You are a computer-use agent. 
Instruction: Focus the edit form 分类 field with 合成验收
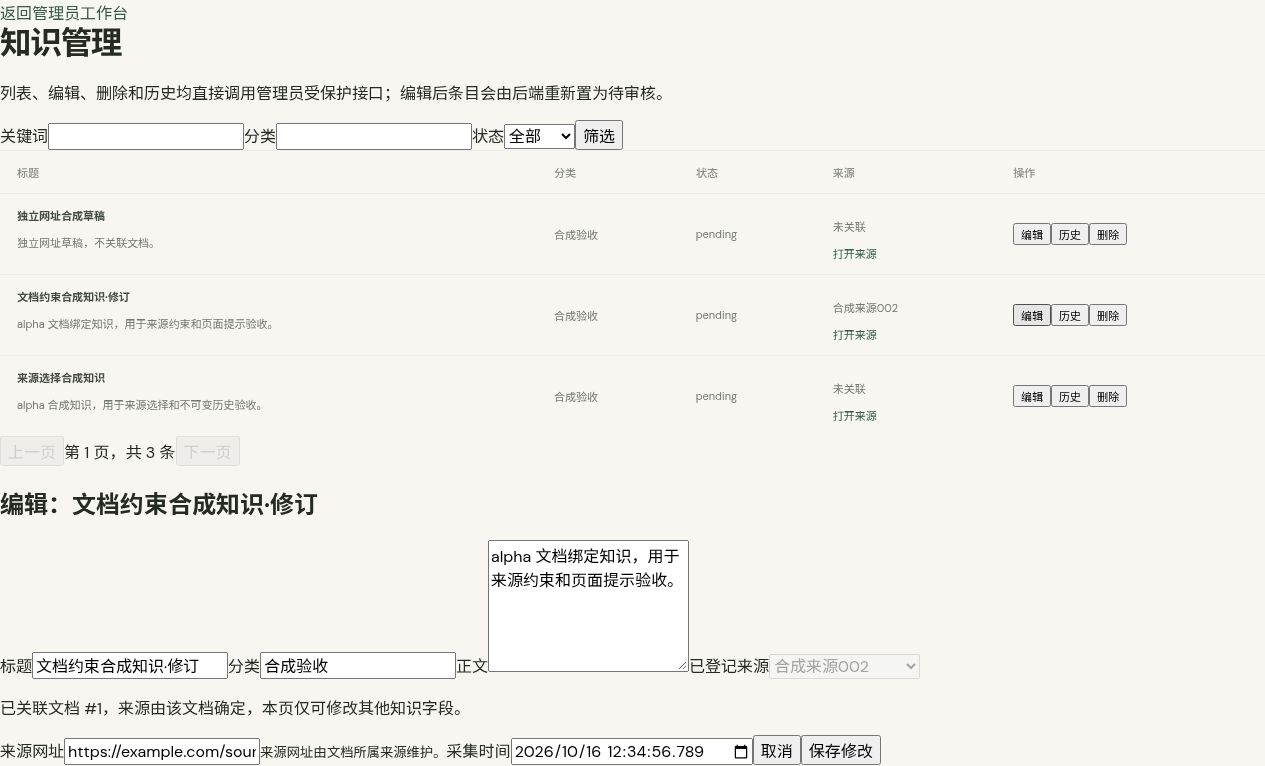[x=358, y=666]
